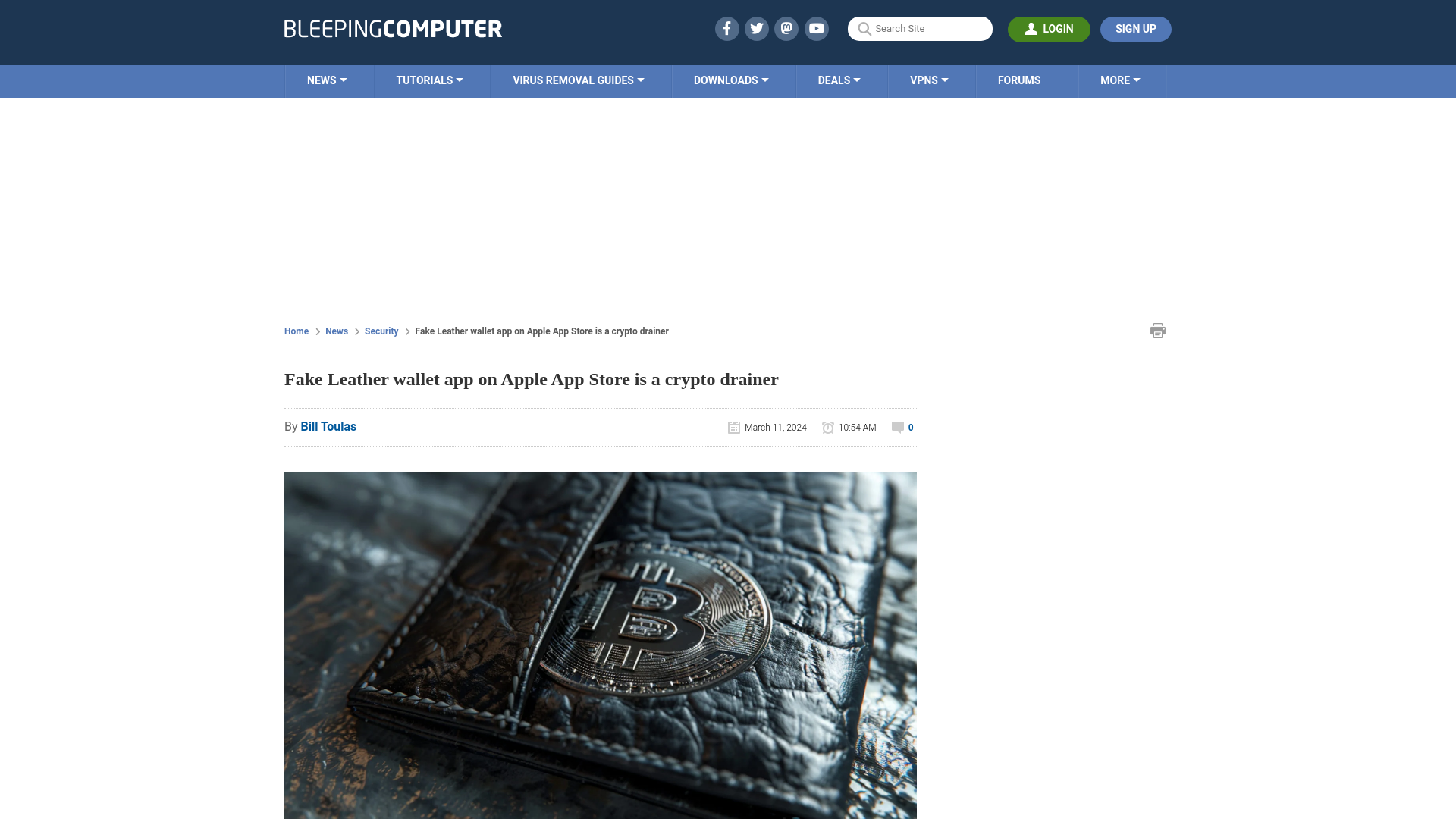Open the DOWNLOADS menu item
The image size is (1456, 819).
tap(731, 80)
